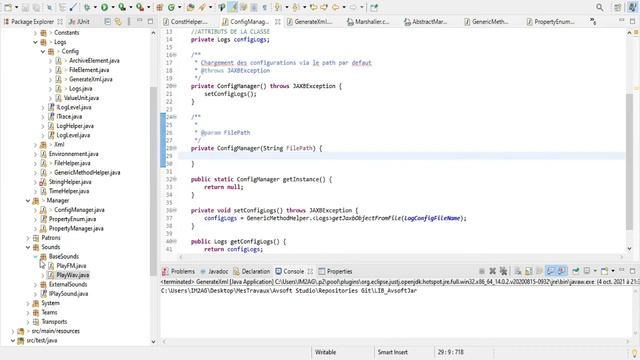
Task: Click the Previous Annotation icon
Action: (296, 7)
